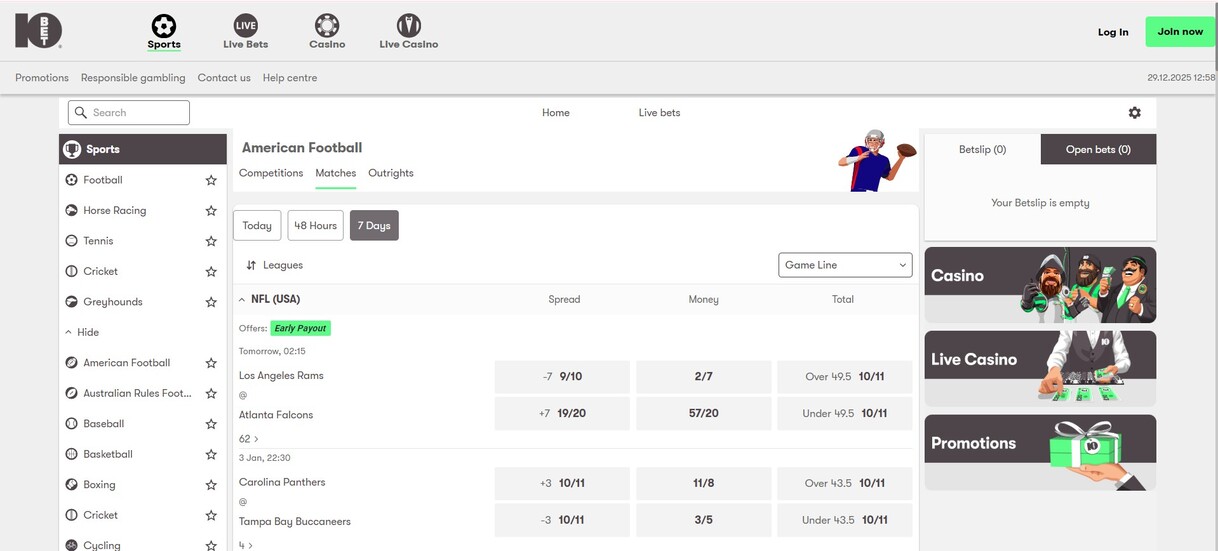Open the Live Casino promo banner
This screenshot has width=1218, height=551.
click(1040, 369)
